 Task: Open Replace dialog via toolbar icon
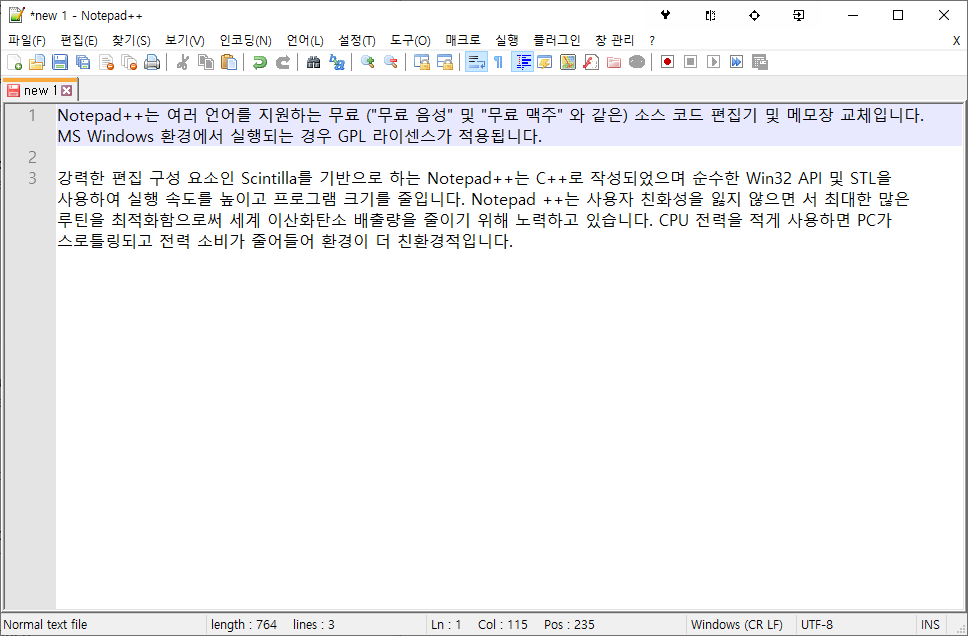tap(337, 62)
